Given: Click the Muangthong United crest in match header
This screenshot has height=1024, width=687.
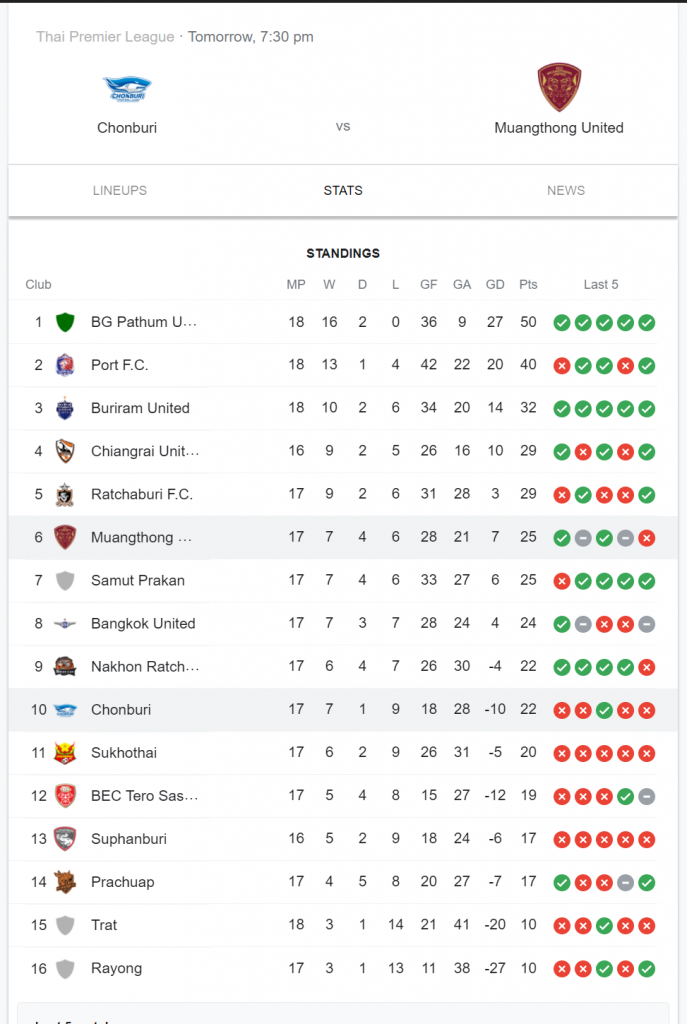Looking at the screenshot, I should point(559,87).
